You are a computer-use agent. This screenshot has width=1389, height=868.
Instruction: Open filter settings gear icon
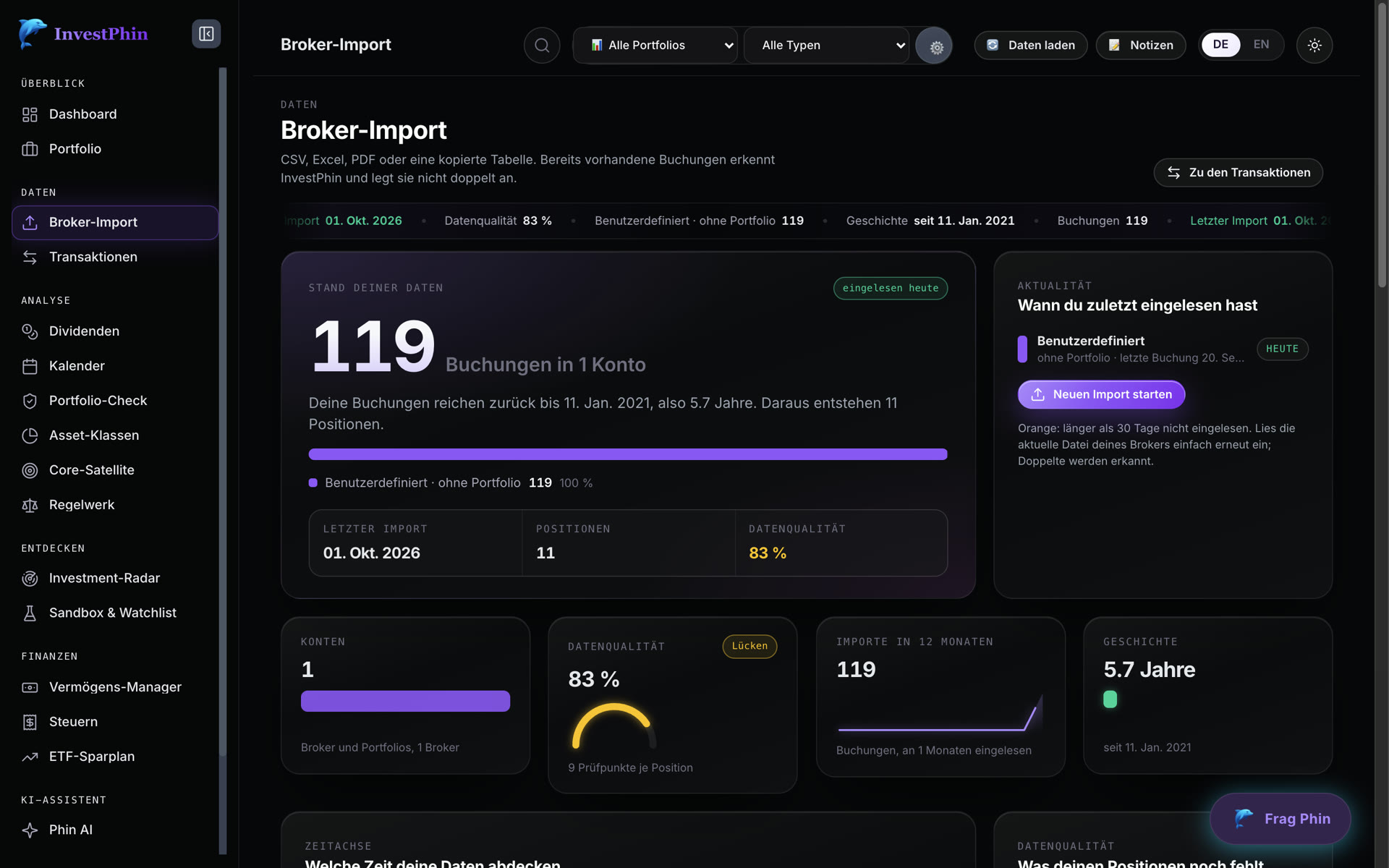(x=934, y=46)
